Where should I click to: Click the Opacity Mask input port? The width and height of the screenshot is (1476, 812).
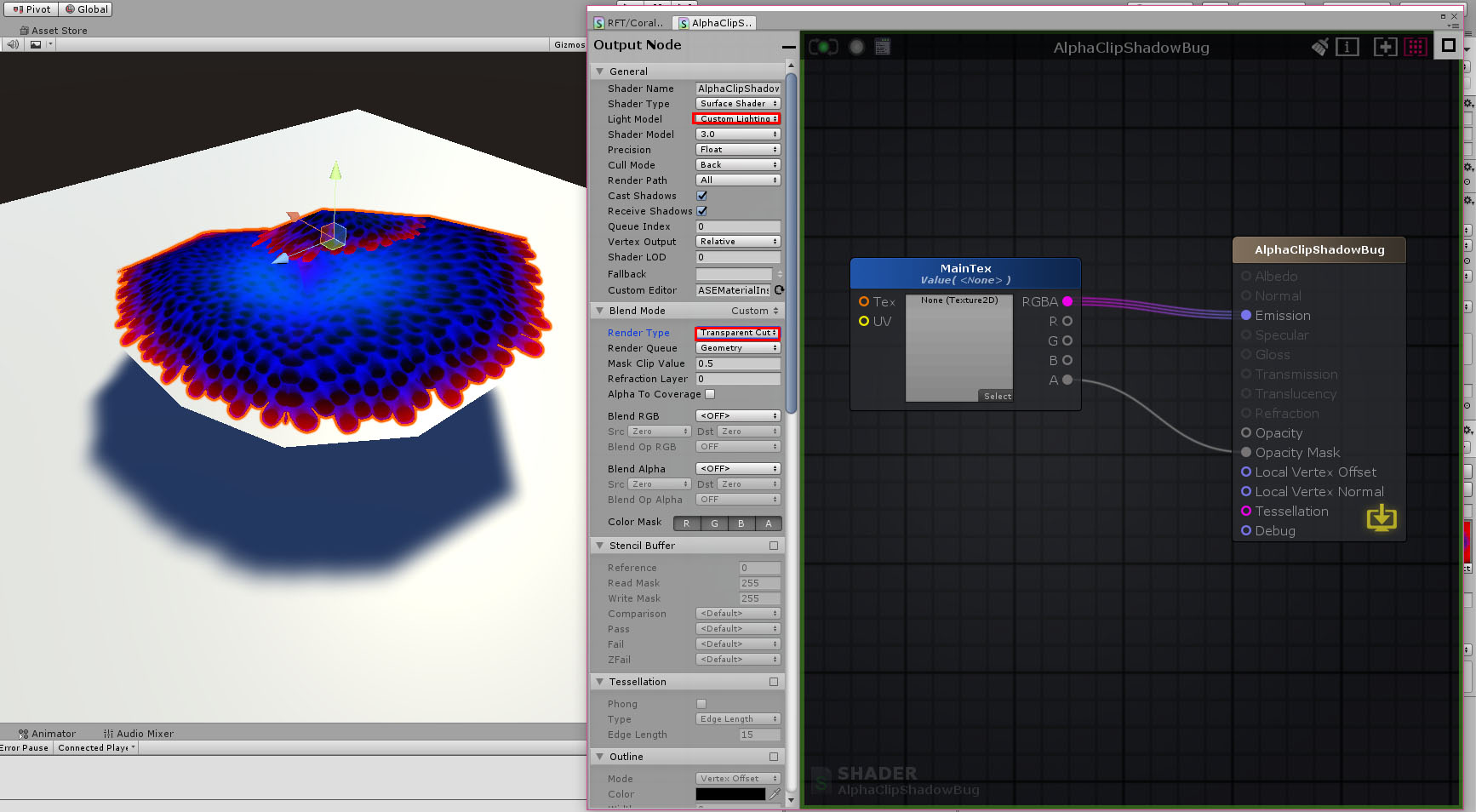1246,452
